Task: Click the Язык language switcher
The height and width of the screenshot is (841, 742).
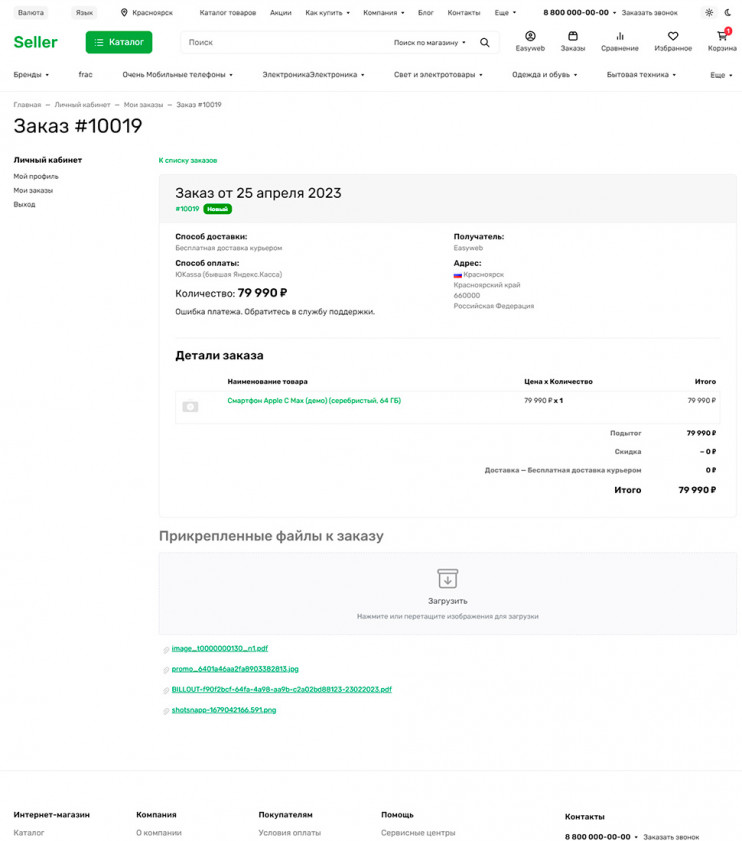Action: coord(84,12)
